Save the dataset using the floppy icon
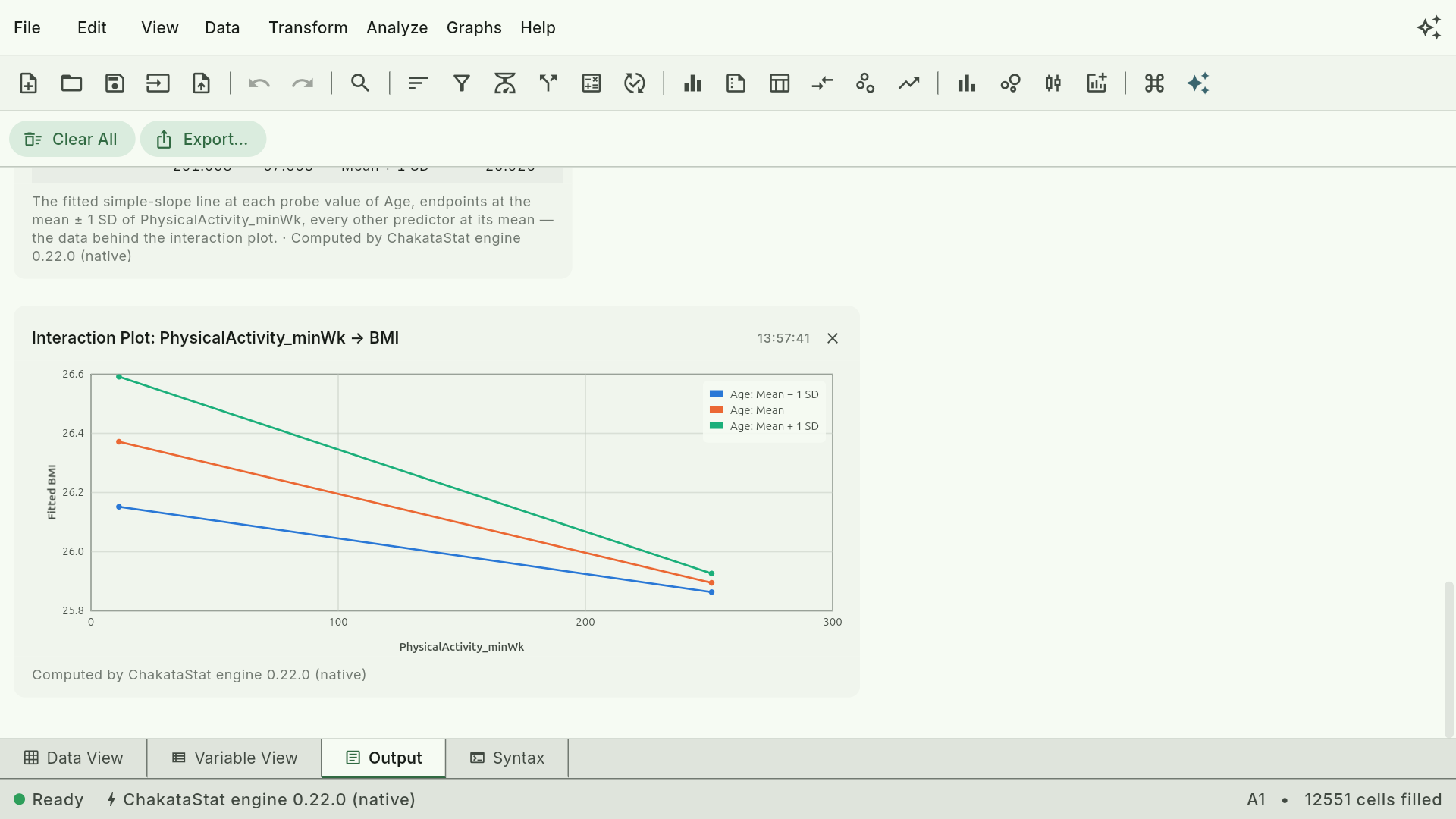 115,83
